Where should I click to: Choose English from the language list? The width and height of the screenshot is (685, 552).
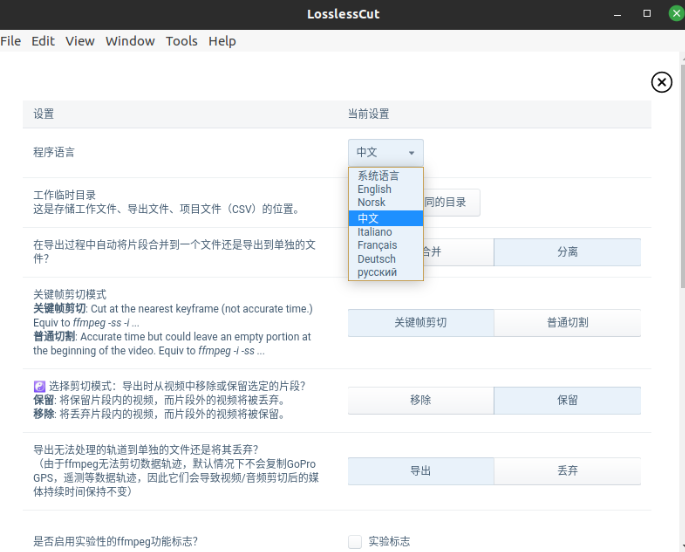click(x=386, y=189)
